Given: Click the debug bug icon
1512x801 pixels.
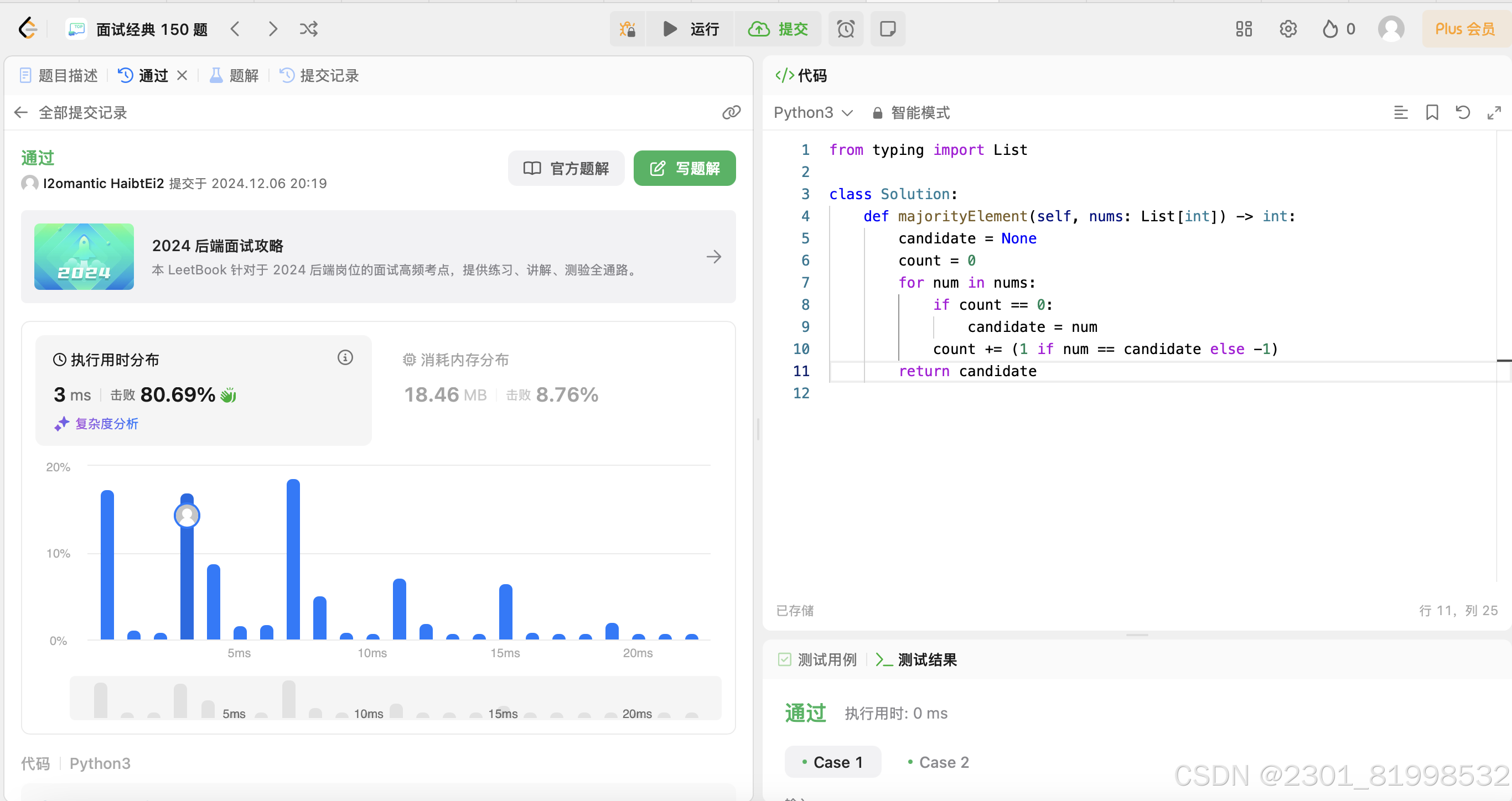Looking at the screenshot, I should point(628,29).
